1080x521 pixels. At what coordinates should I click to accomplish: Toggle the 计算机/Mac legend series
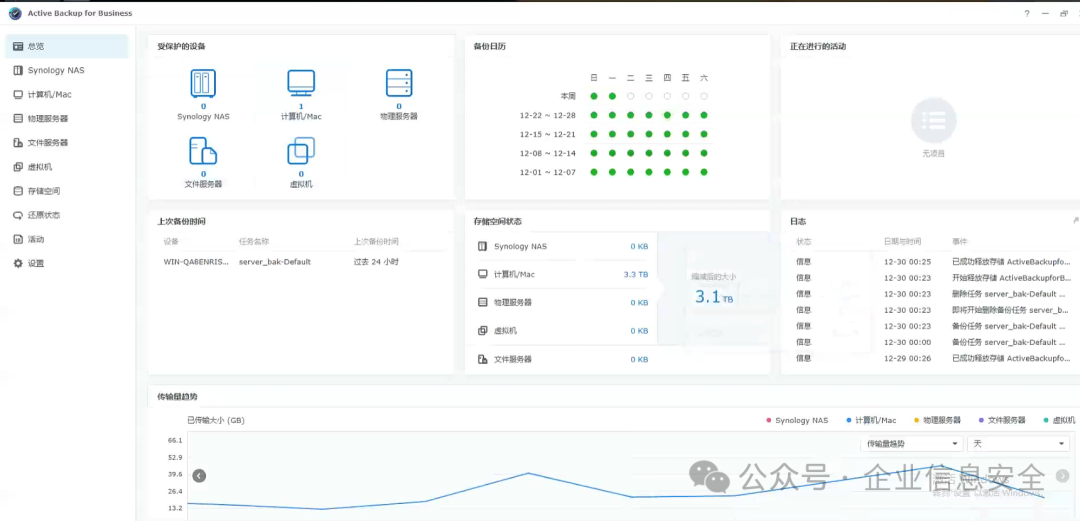pos(871,420)
